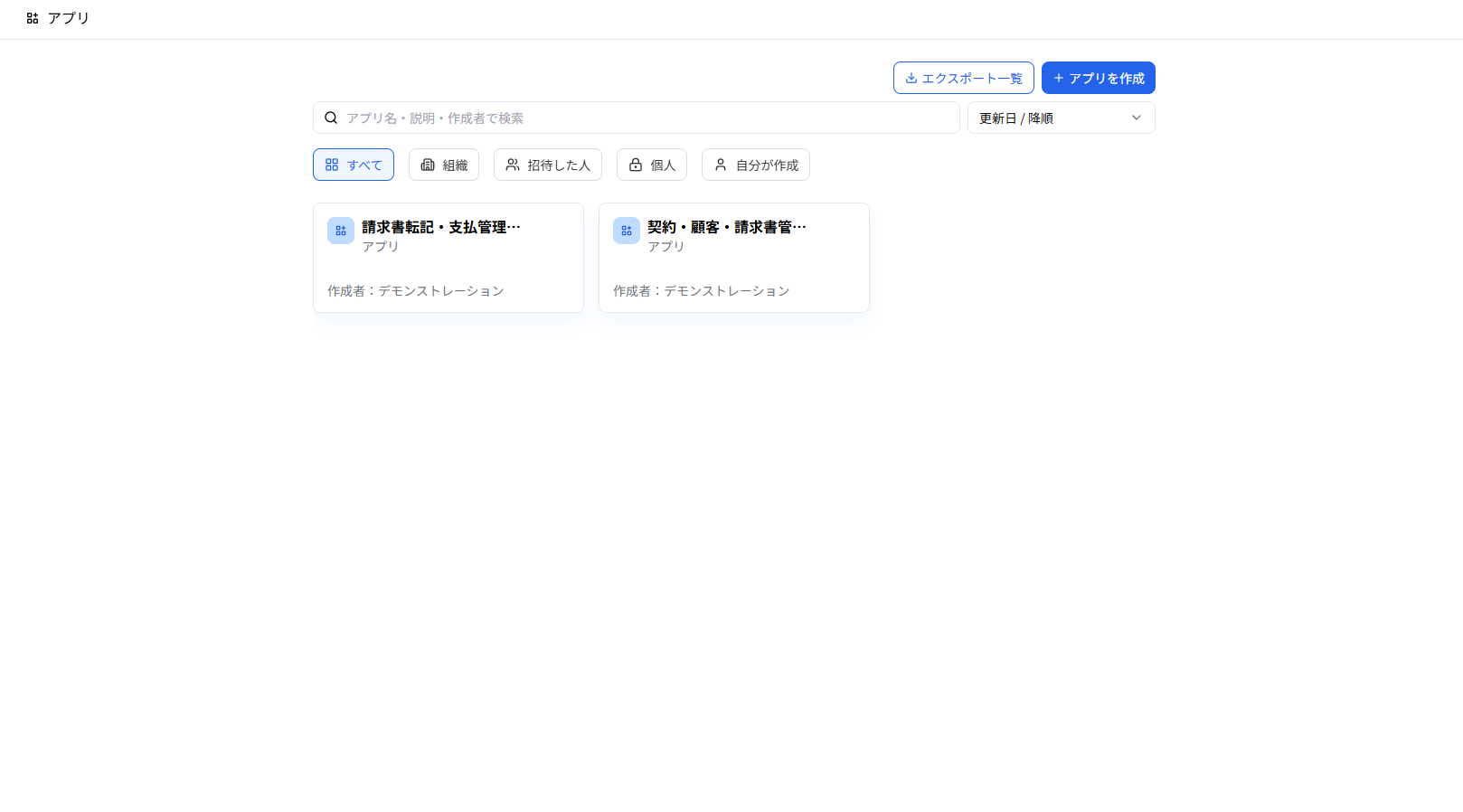
Task: Select the 招待した人 filter tab
Action: [548, 165]
